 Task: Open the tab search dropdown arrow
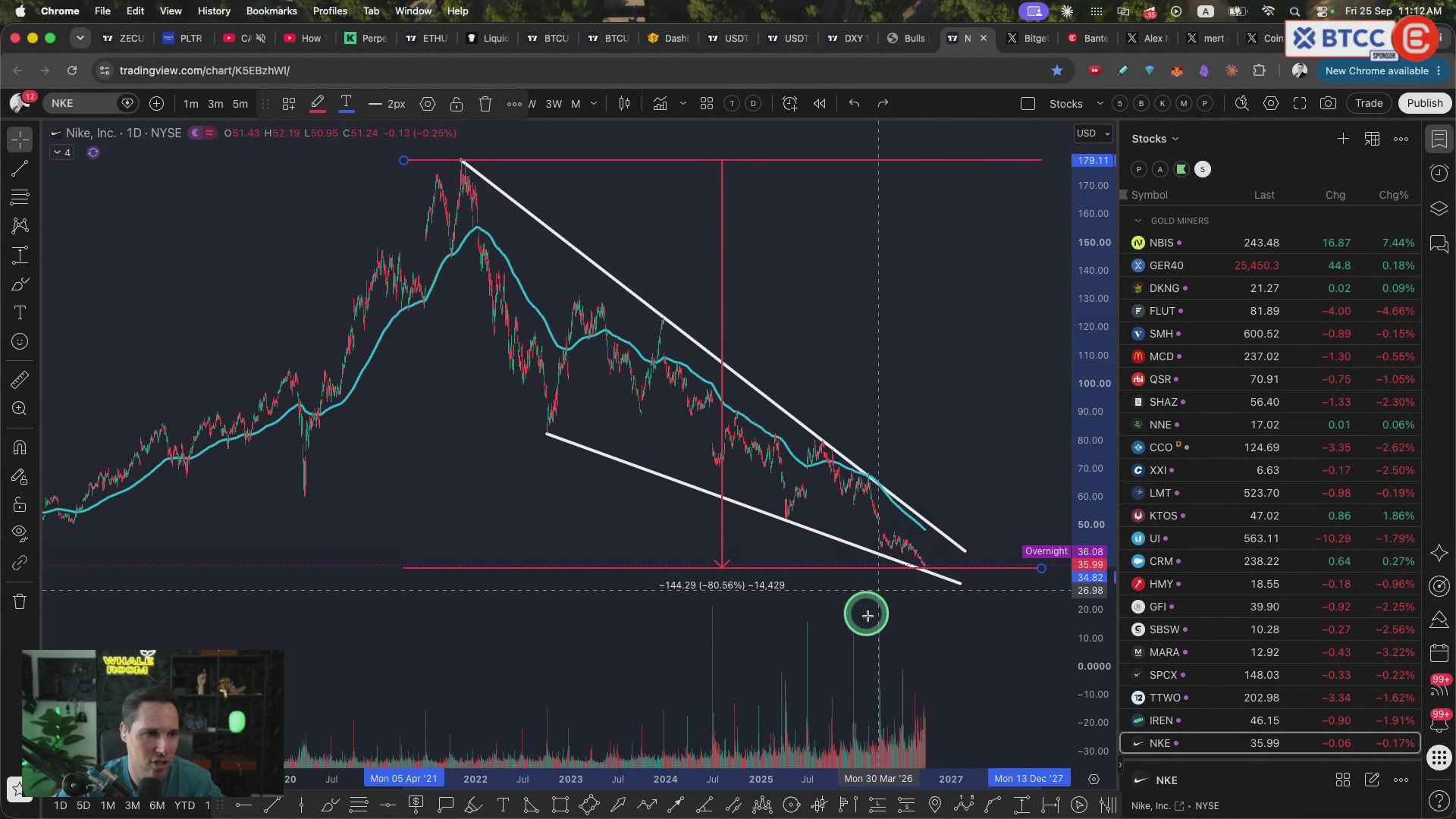pos(80,38)
